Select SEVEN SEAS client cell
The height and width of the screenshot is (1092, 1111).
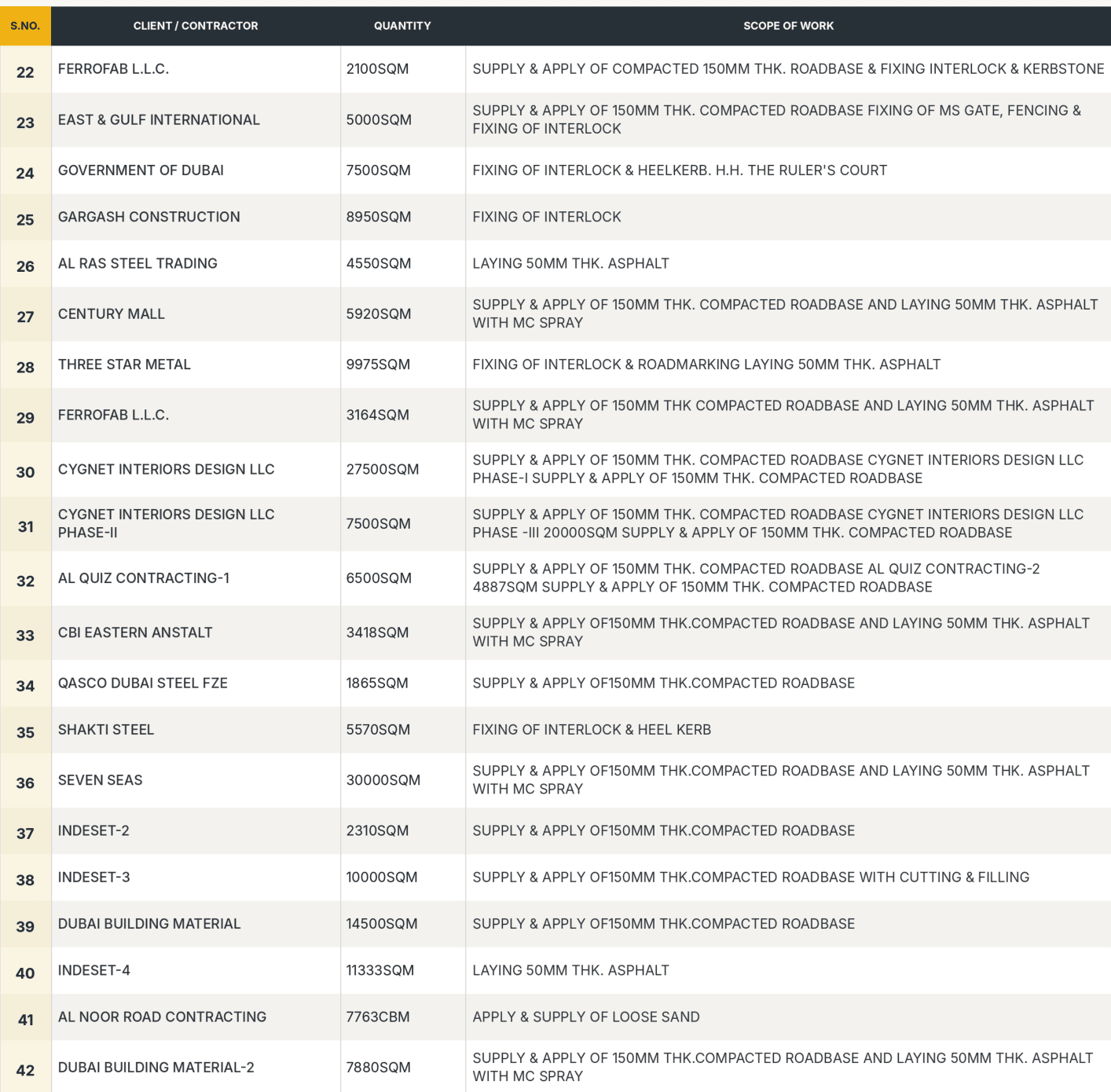point(196,780)
